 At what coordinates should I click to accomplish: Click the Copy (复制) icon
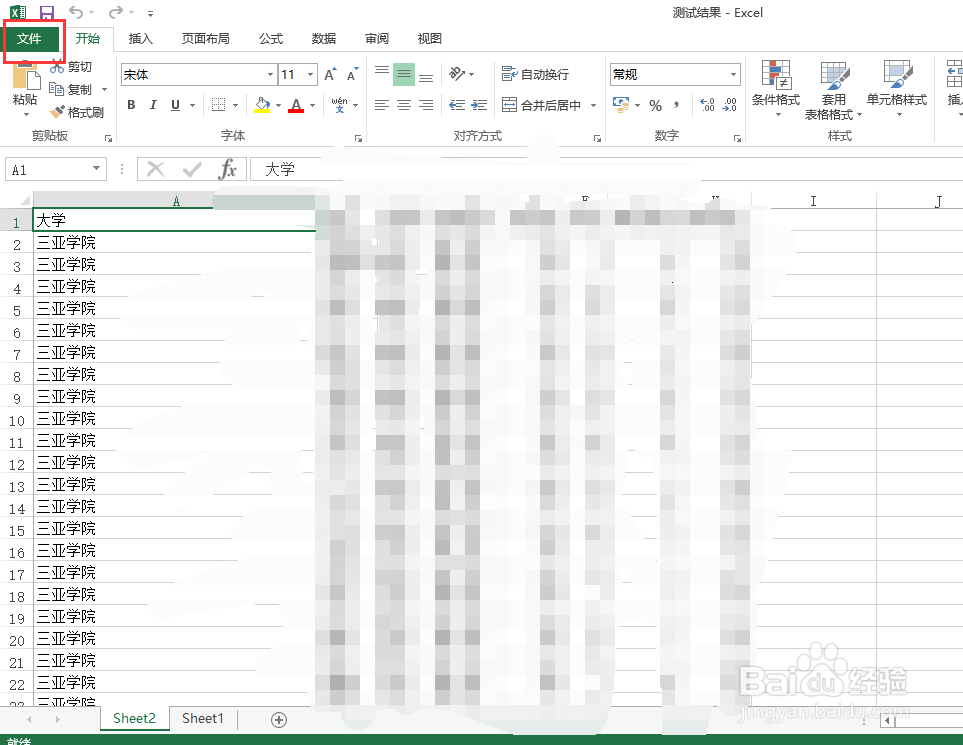pyautogui.click(x=59, y=89)
